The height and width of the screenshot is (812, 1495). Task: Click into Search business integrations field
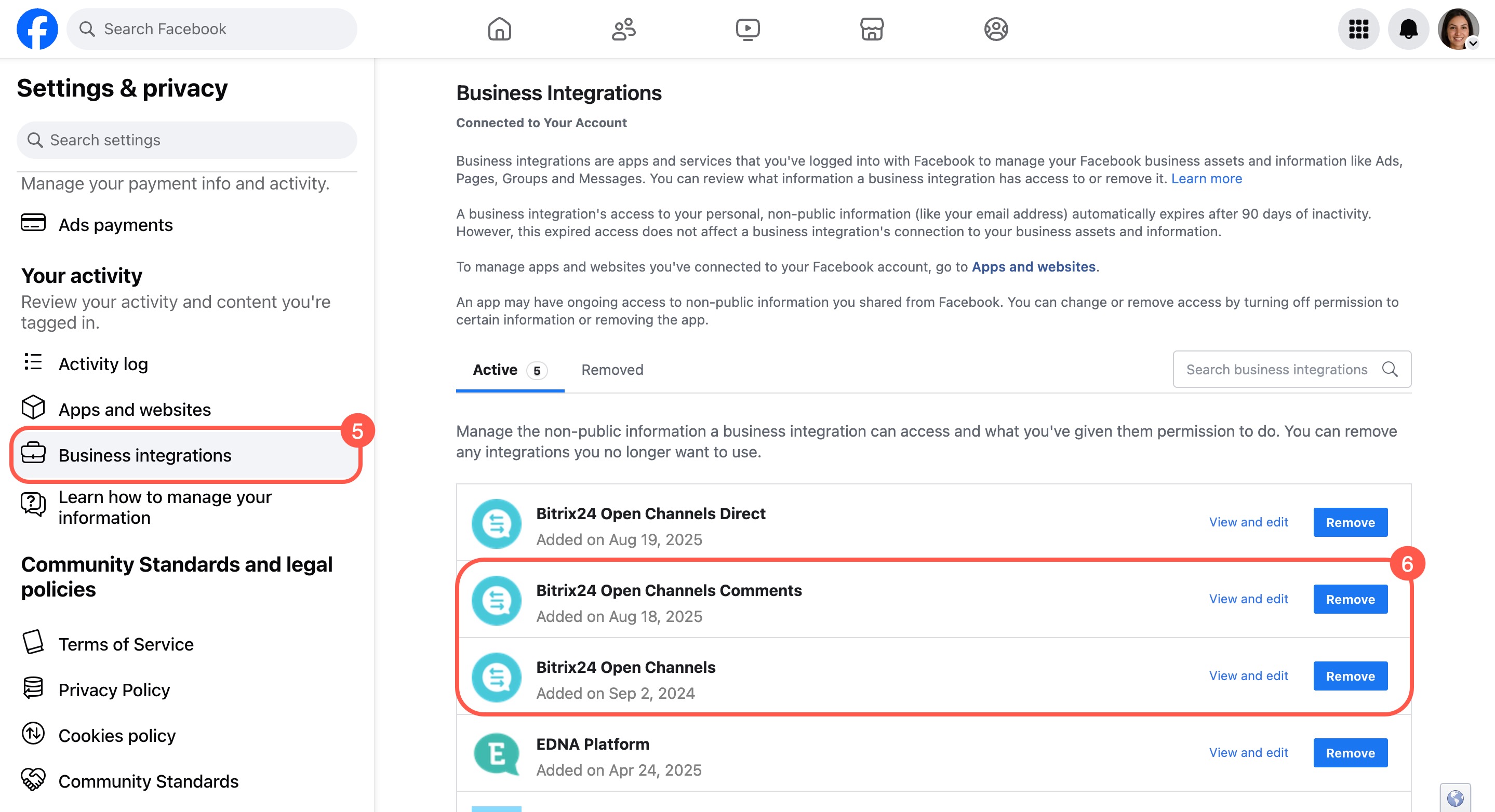click(1277, 370)
